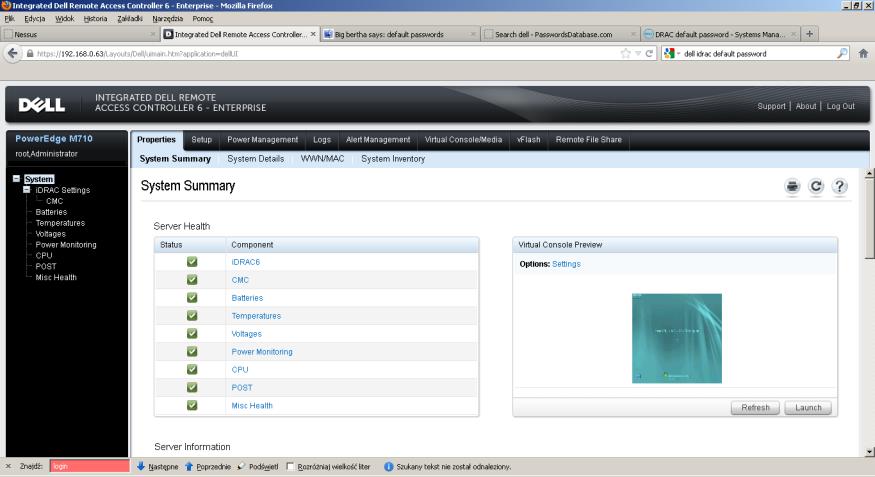This screenshot has width=875, height=477.
Task: Open the Temperatures component link
Action: 256,316
